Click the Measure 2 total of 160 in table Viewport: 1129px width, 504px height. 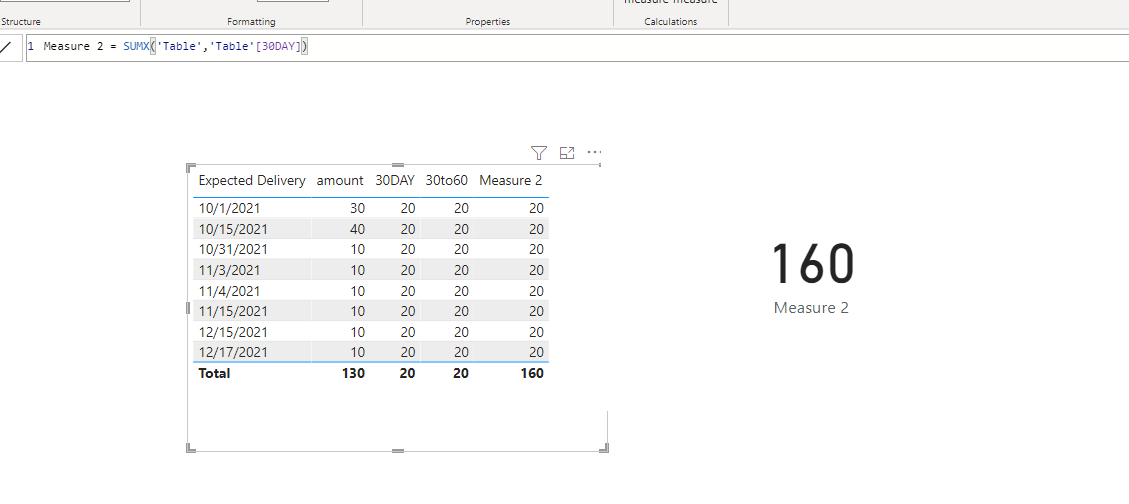click(x=532, y=373)
